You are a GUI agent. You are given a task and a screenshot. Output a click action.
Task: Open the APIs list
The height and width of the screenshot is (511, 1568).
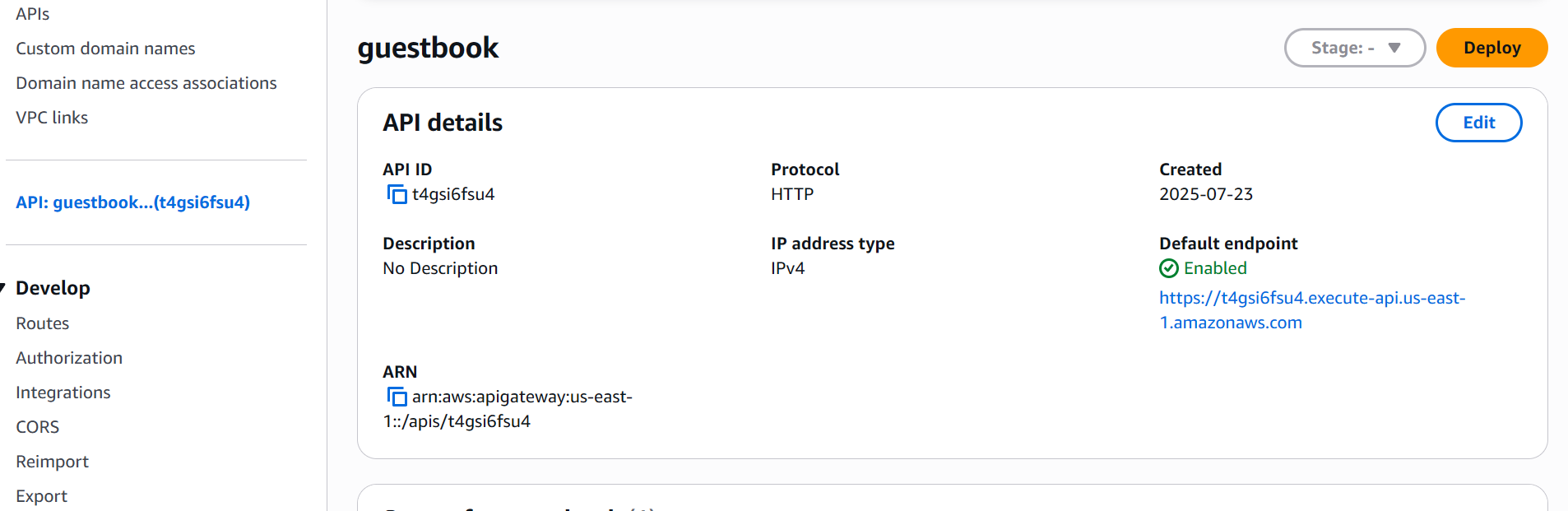[x=33, y=14]
